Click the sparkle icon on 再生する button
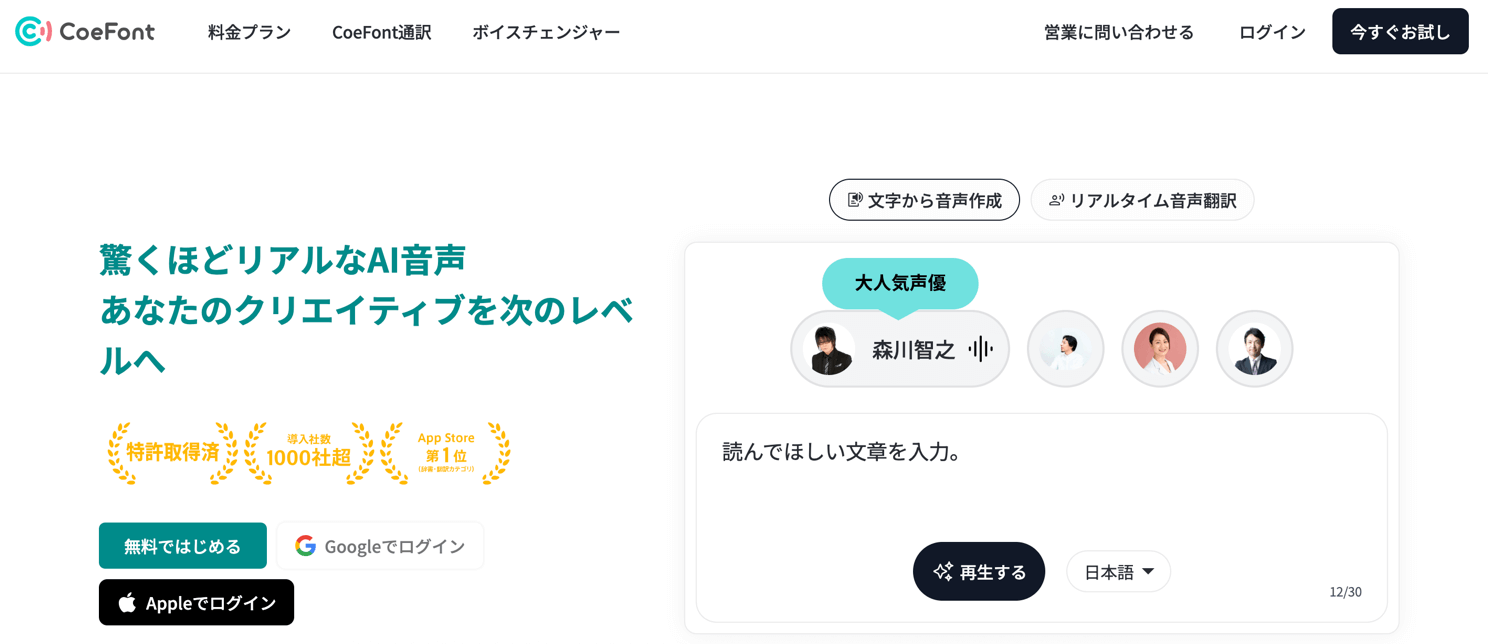Viewport: 1488px width, 644px height. click(x=943, y=571)
